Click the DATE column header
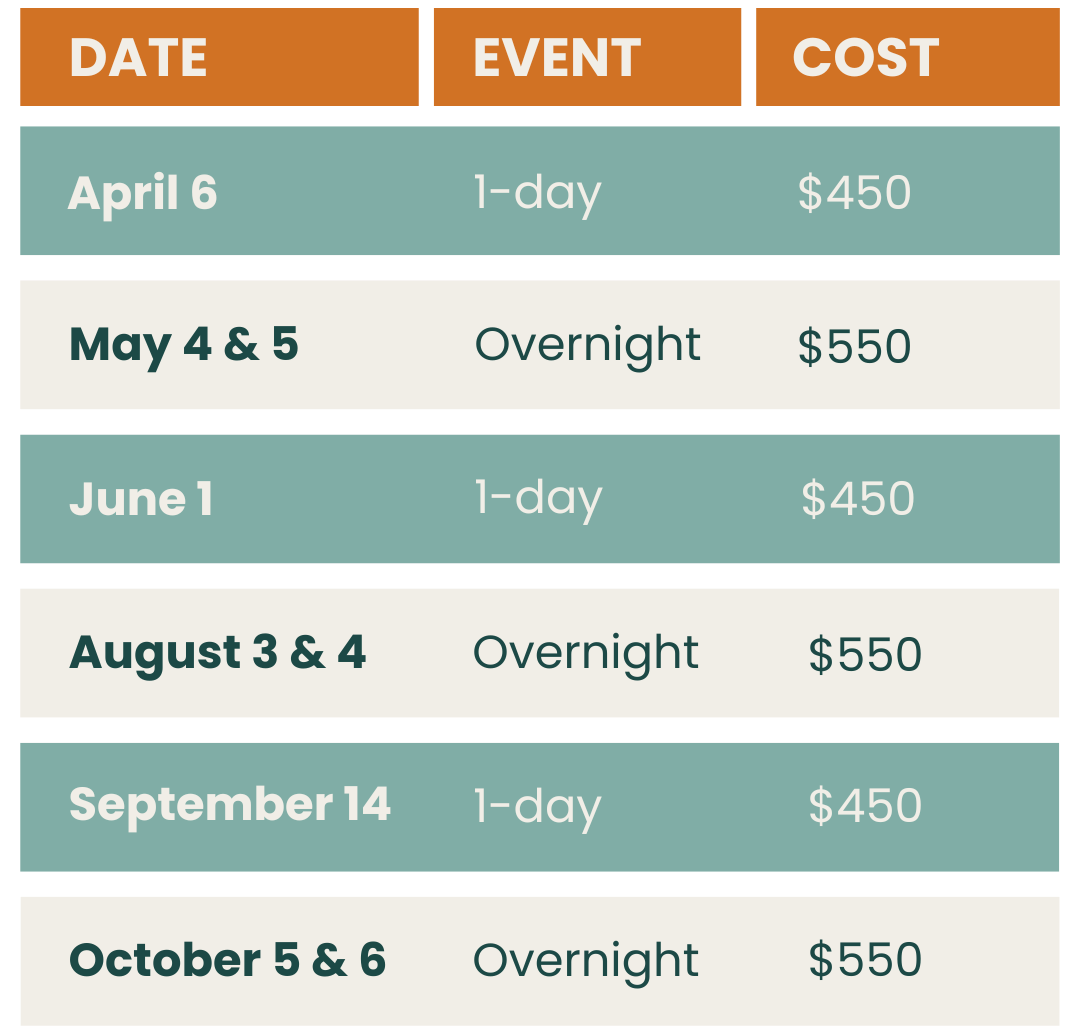 (x=219, y=57)
